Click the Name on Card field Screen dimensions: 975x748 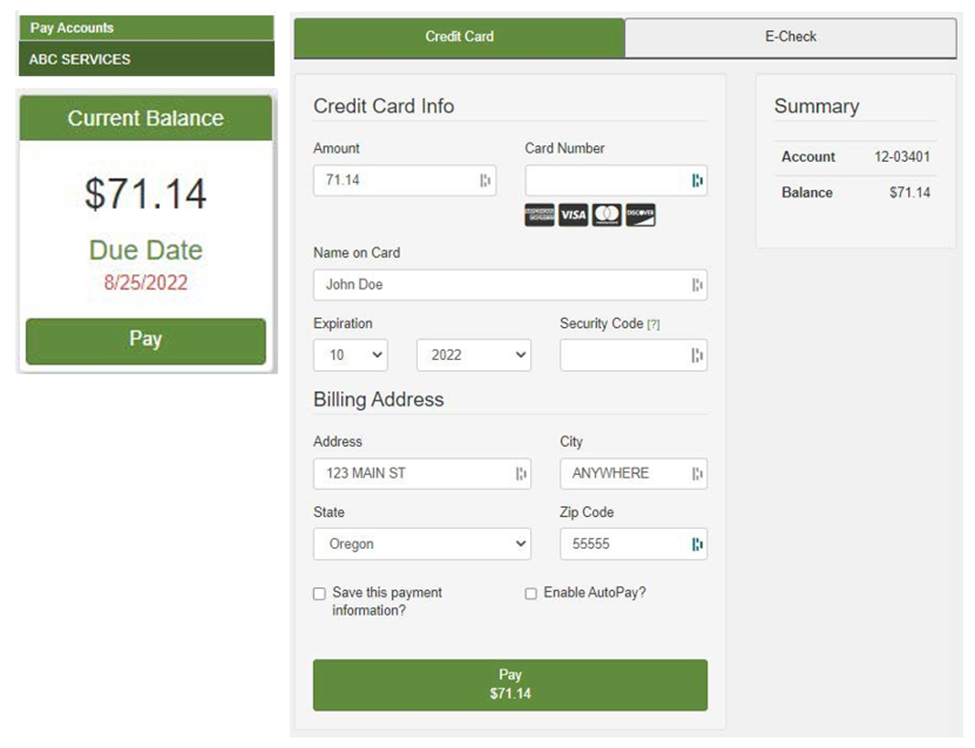[500, 285]
